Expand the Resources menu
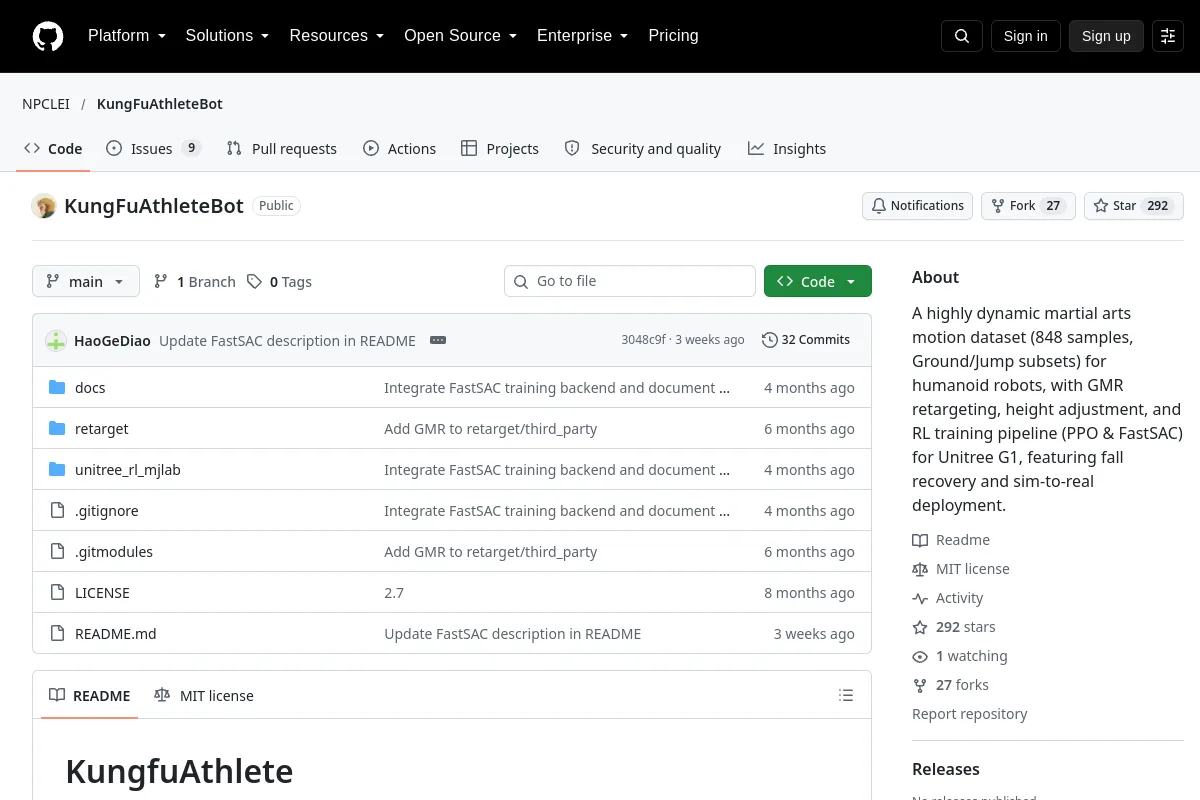 [x=337, y=36]
